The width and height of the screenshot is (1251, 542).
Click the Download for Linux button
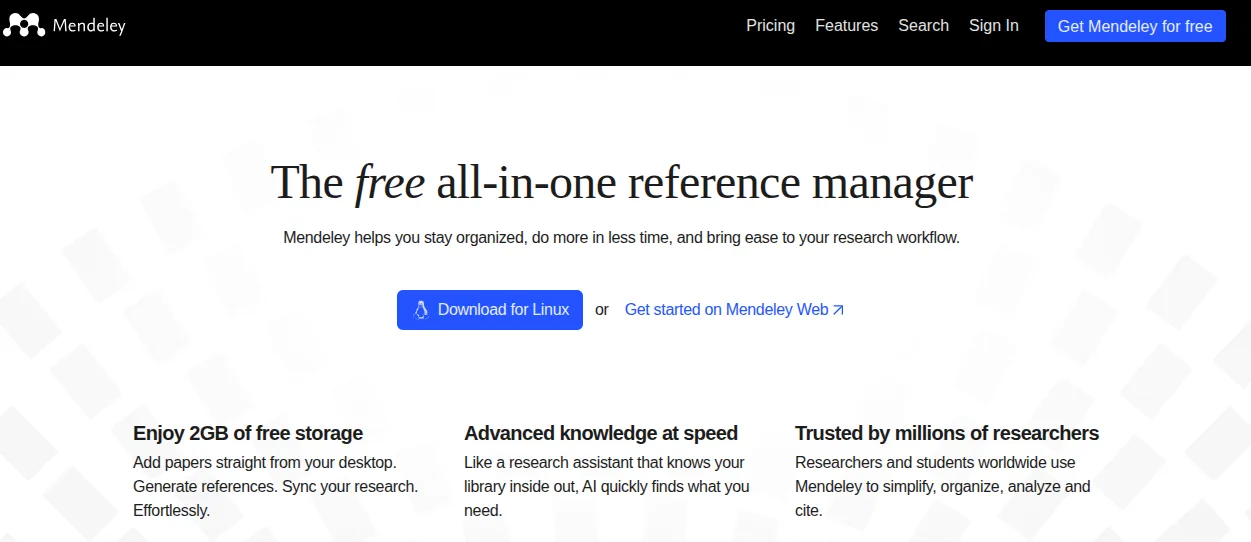[x=490, y=310]
